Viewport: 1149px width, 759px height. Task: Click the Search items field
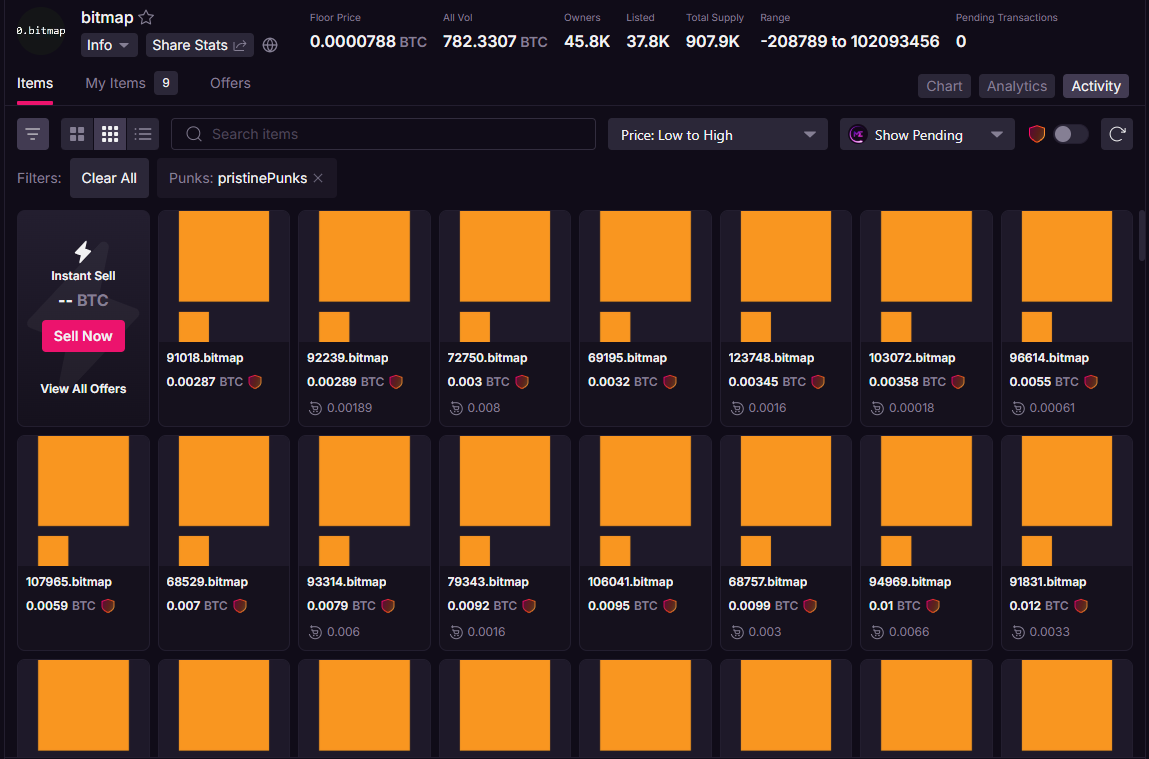(383, 134)
